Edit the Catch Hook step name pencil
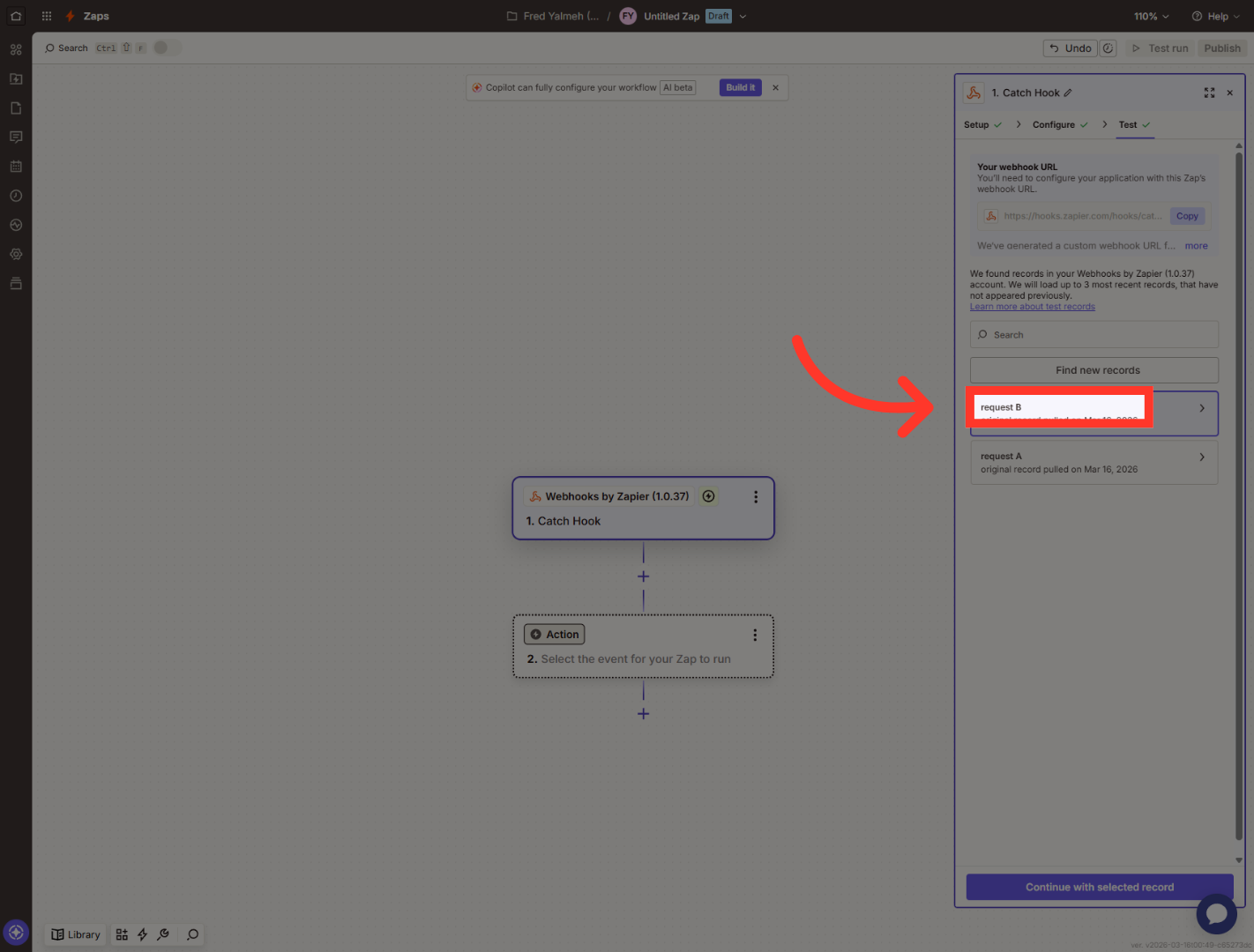Image resolution: width=1254 pixels, height=952 pixels. pyautogui.click(x=1068, y=93)
